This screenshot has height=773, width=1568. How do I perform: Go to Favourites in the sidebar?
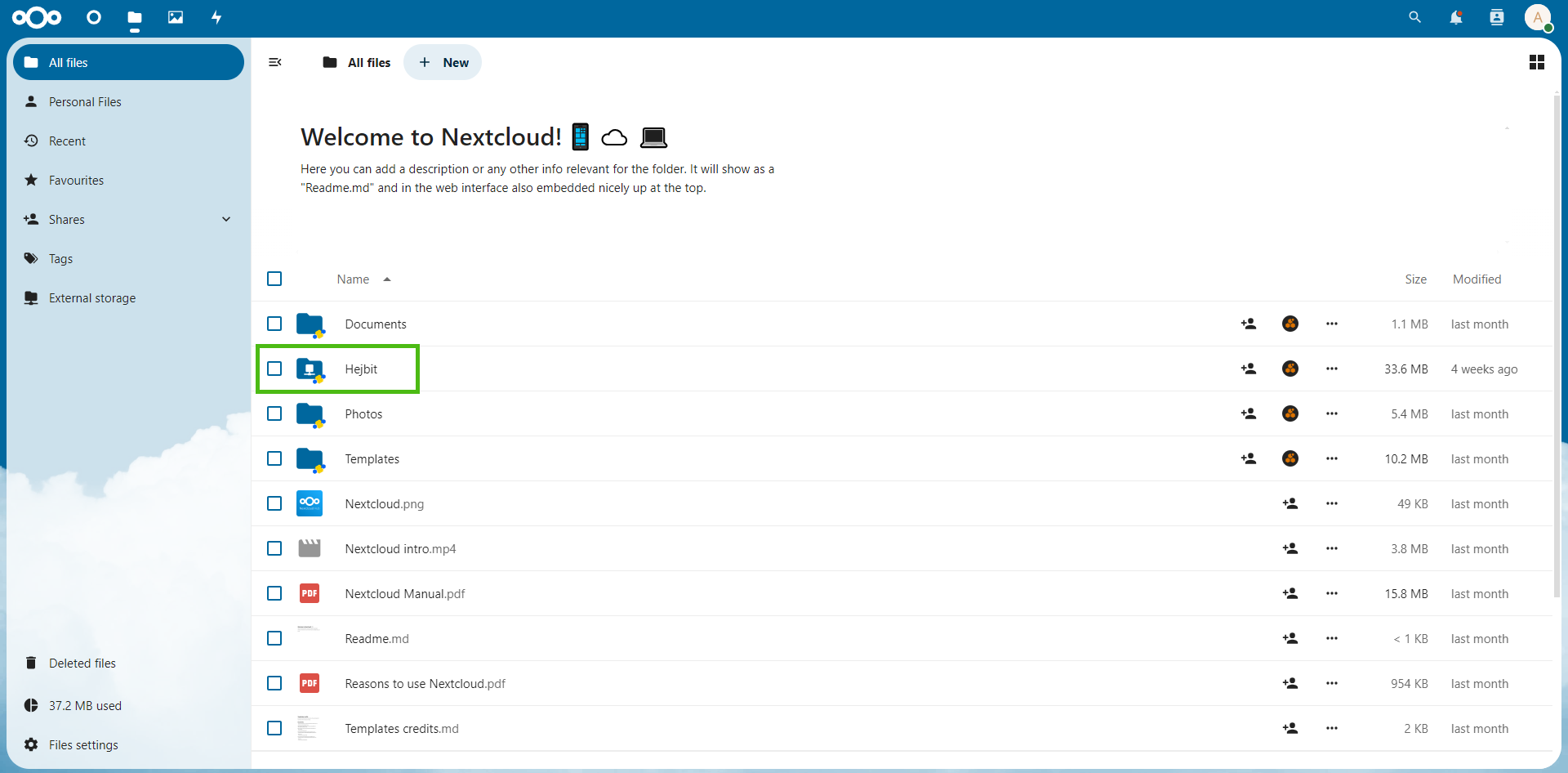(x=76, y=180)
